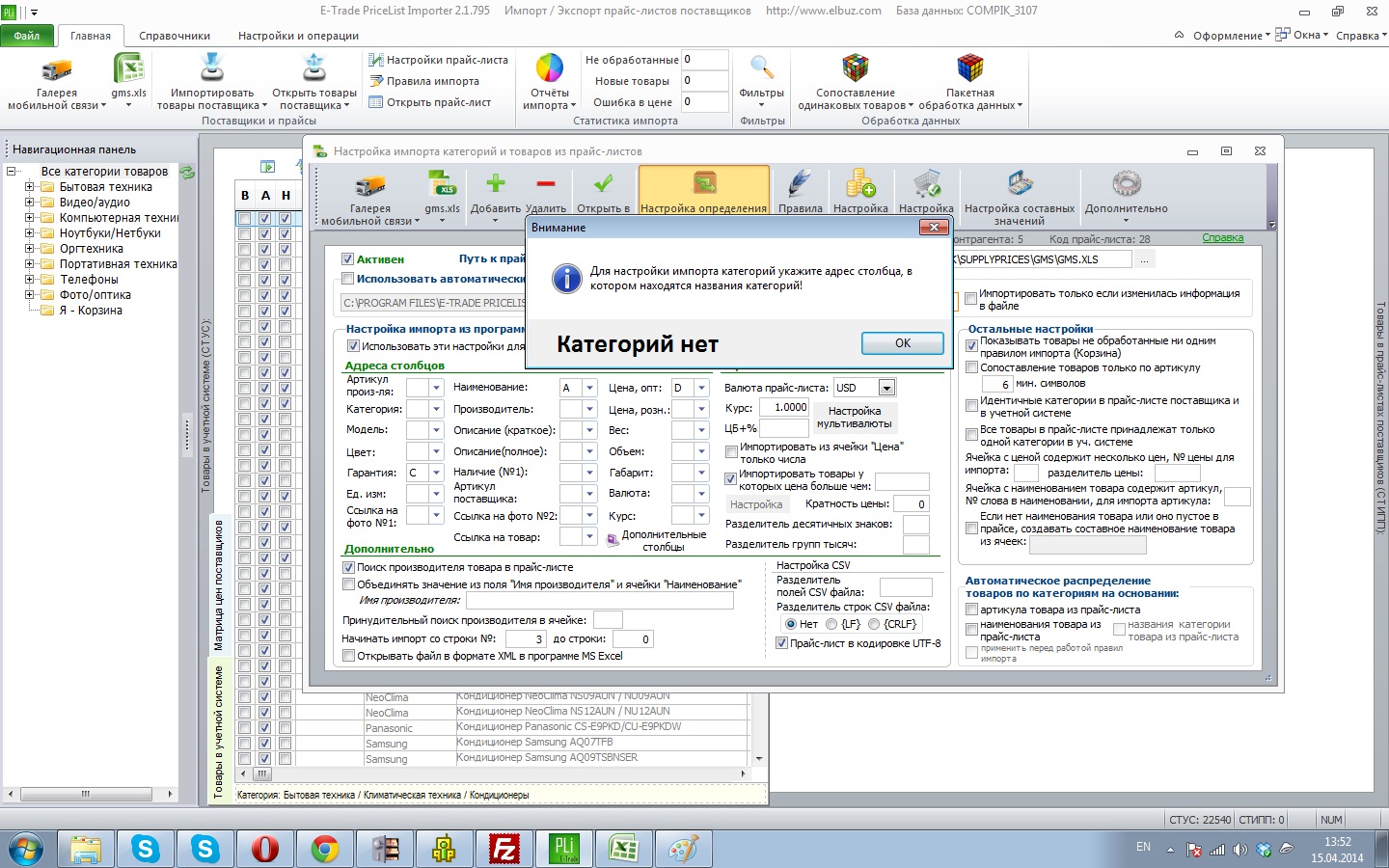Image resolution: width=1389 pixels, height=868 pixels.
Task: Enable Импортировать только если изменилась информация checkbox
Action: pos(971,299)
